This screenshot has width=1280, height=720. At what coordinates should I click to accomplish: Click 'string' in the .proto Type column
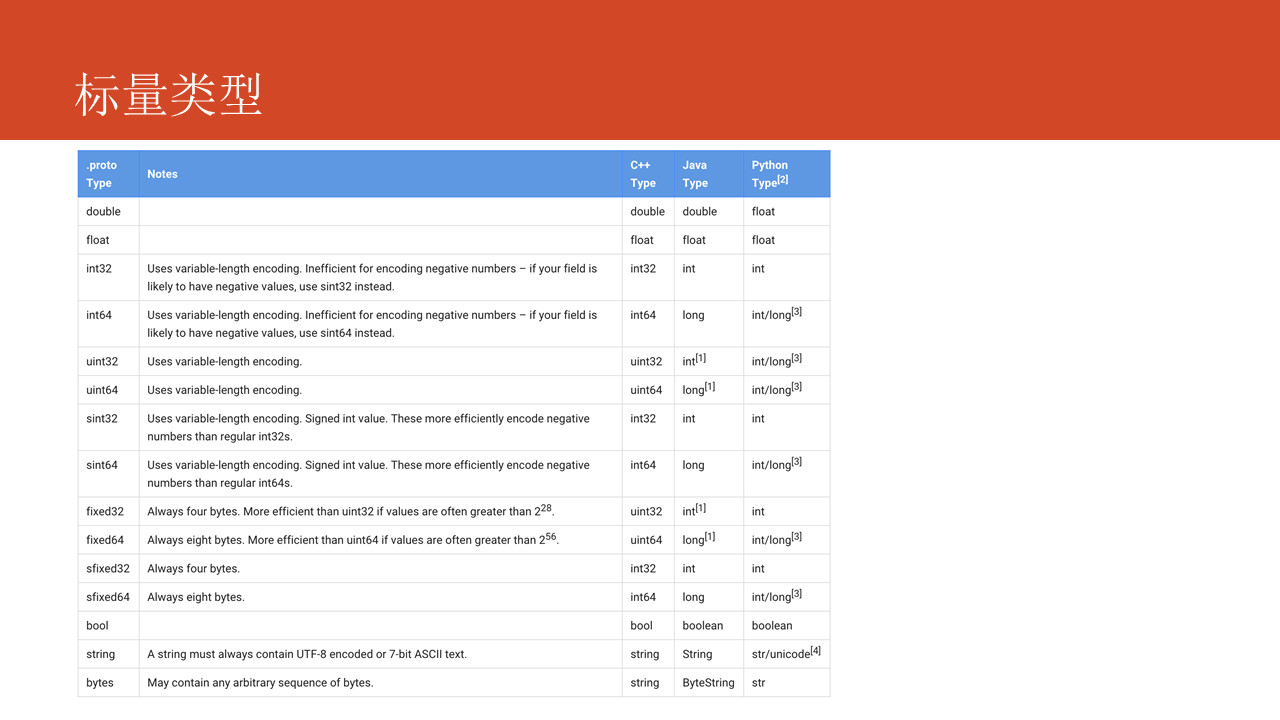point(100,654)
